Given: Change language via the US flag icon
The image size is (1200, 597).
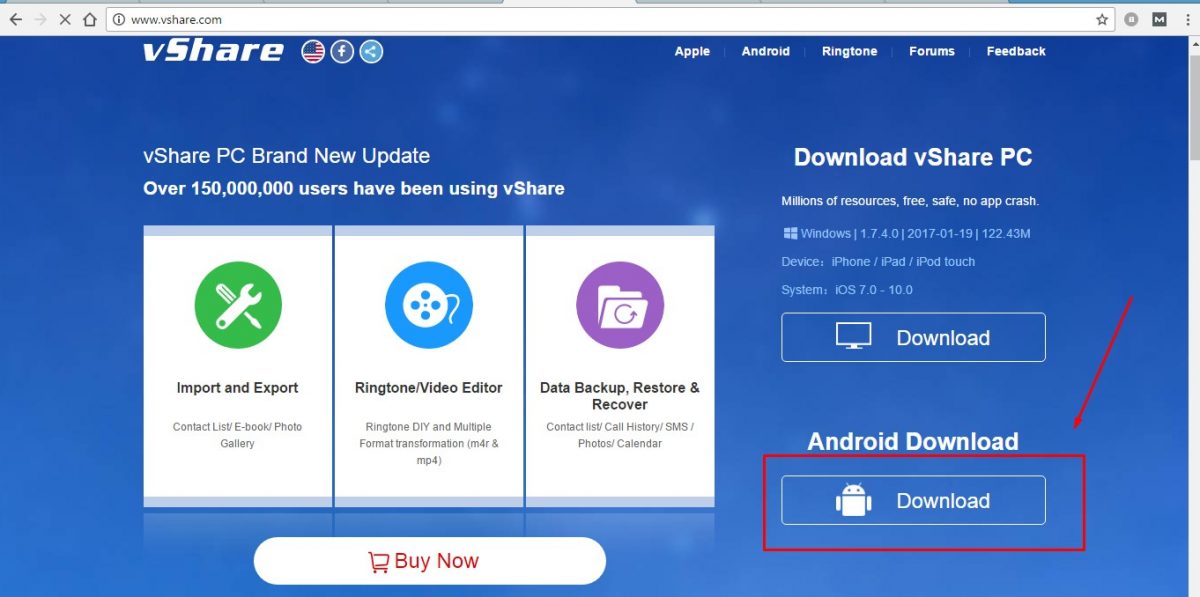Looking at the screenshot, I should [x=313, y=51].
